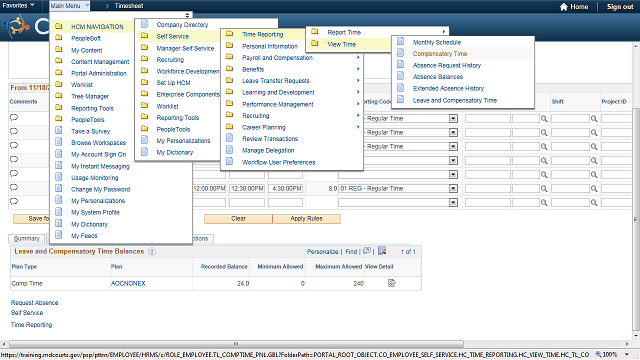Open the View Detail icon for Comp Time
The image size is (640, 360).
(x=391, y=283)
